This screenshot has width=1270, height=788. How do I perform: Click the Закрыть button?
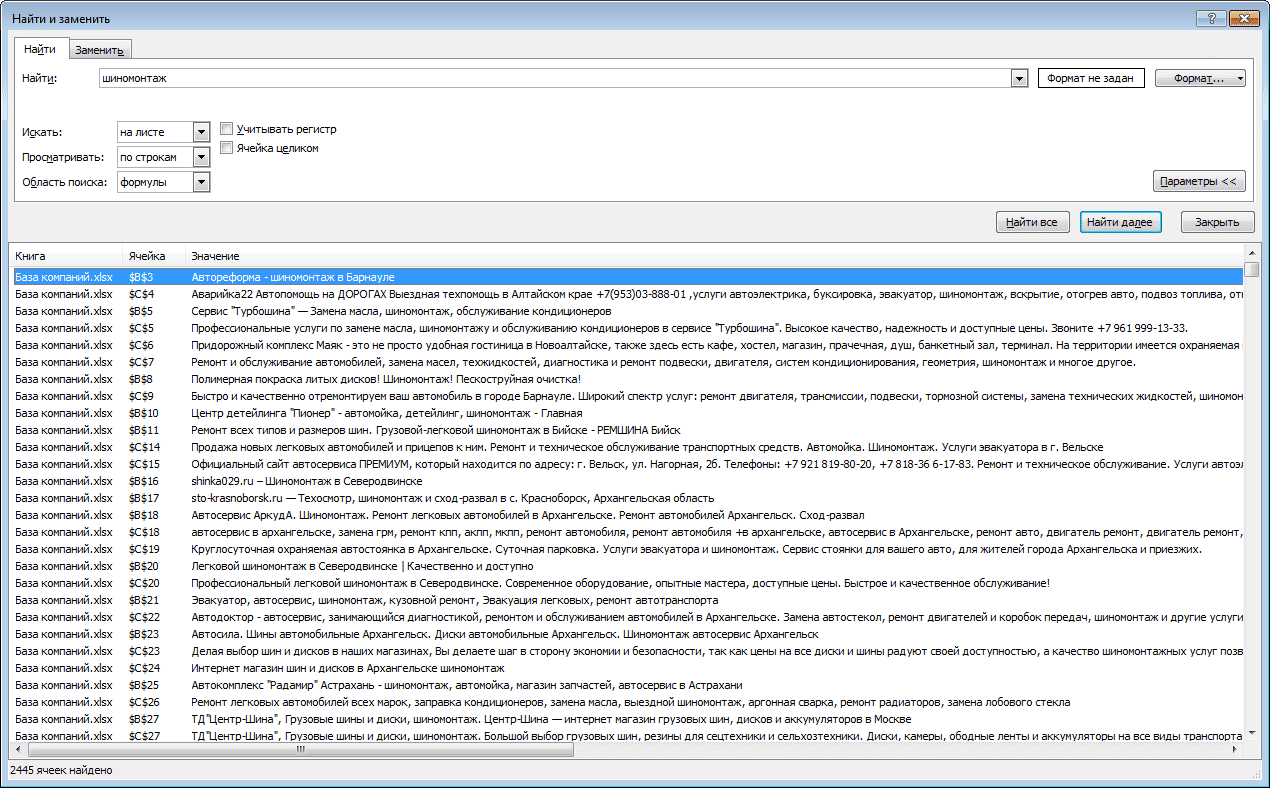pos(1218,222)
